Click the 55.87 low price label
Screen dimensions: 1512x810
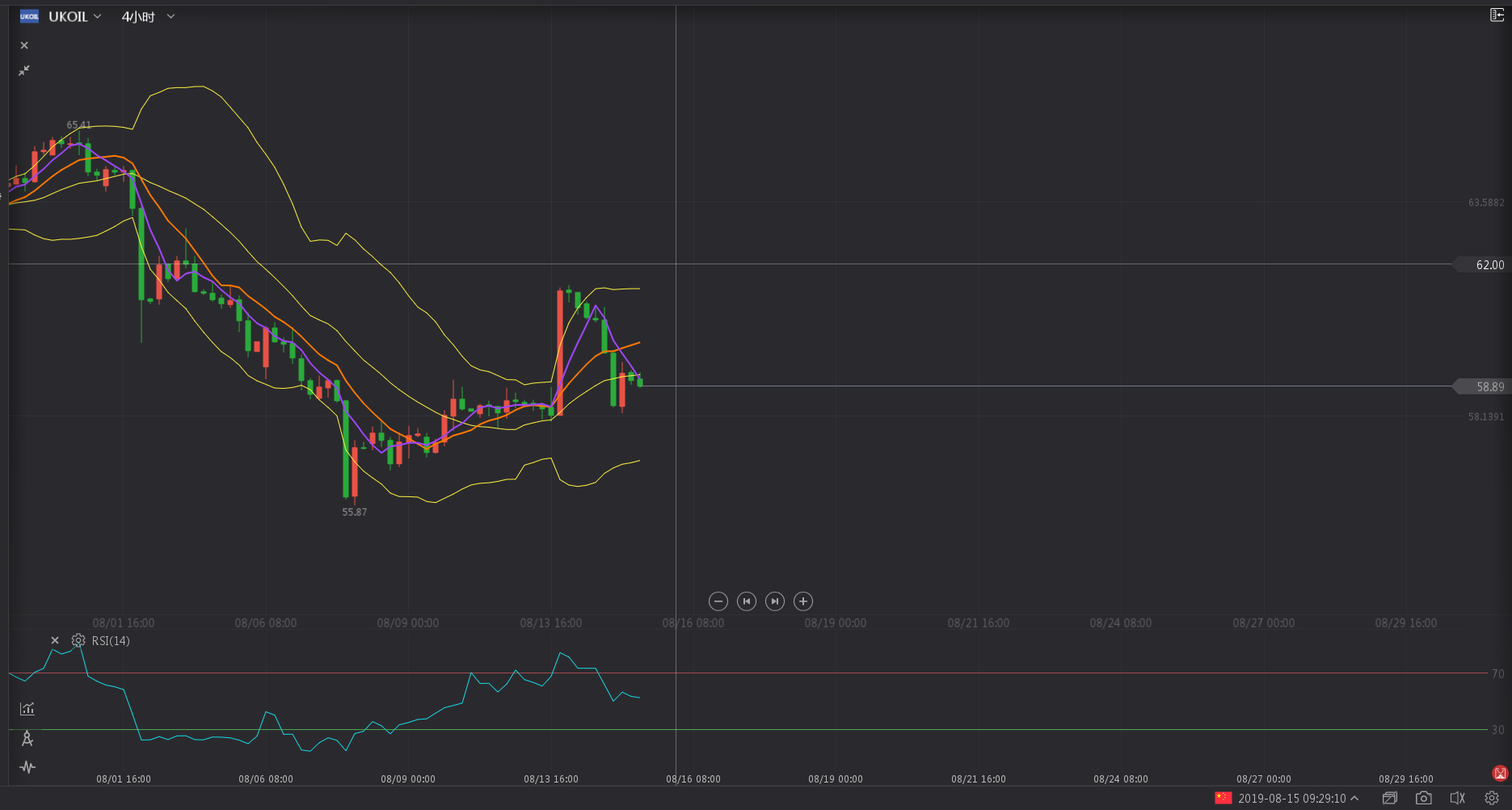(355, 513)
